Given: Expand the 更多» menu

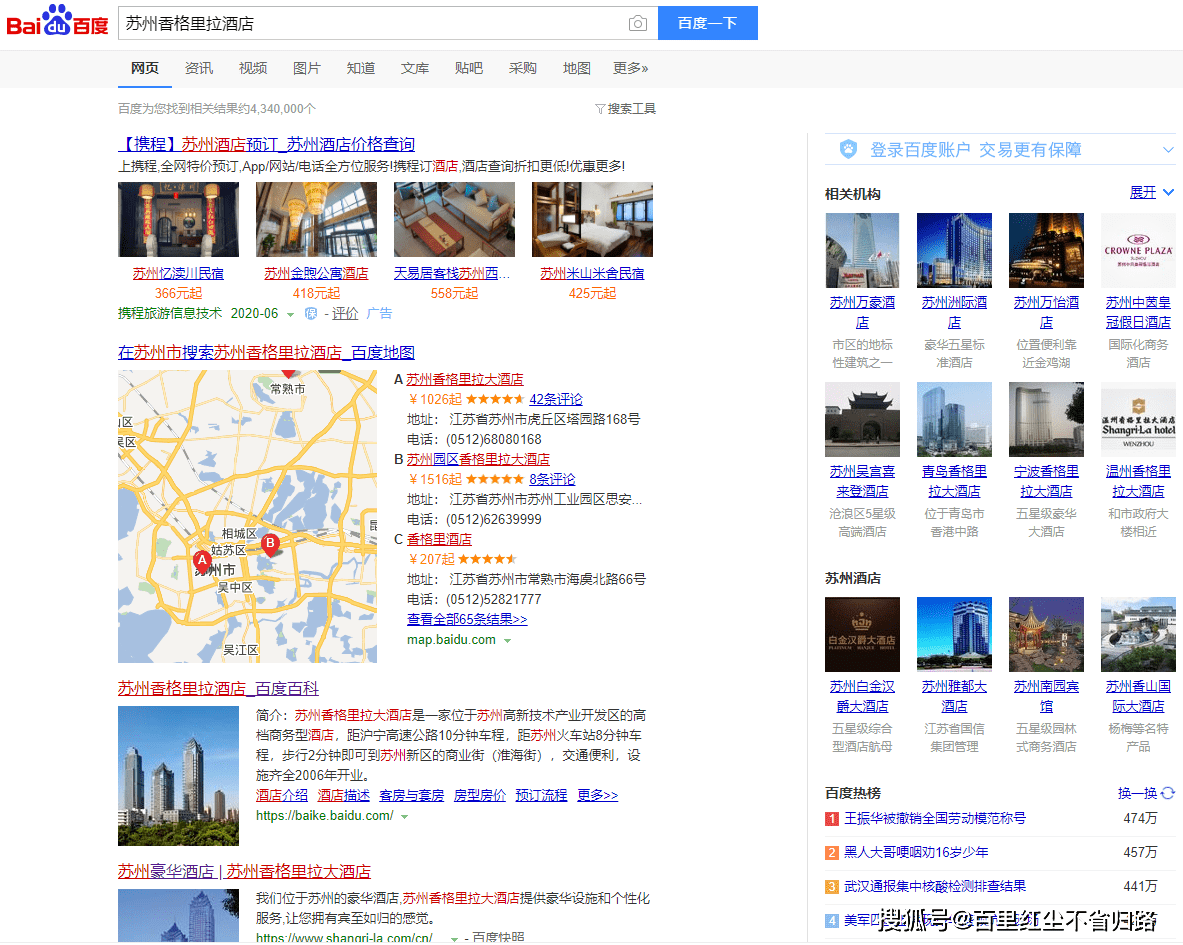Looking at the screenshot, I should pyautogui.click(x=630, y=68).
